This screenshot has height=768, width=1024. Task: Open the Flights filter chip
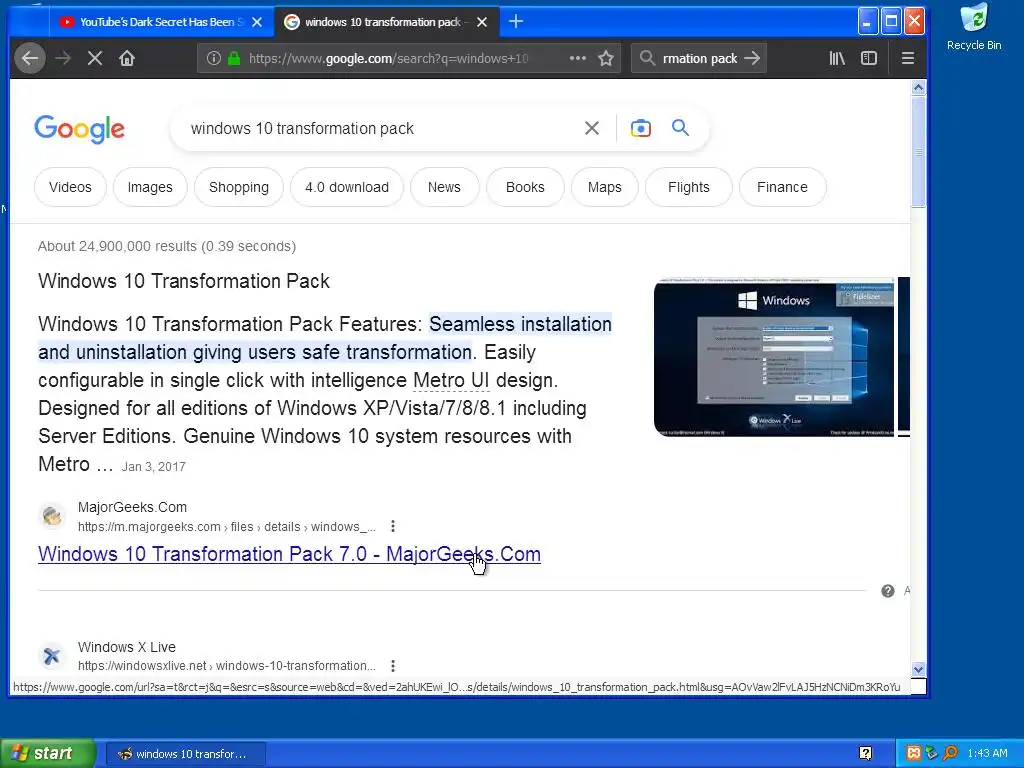(x=688, y=187)
